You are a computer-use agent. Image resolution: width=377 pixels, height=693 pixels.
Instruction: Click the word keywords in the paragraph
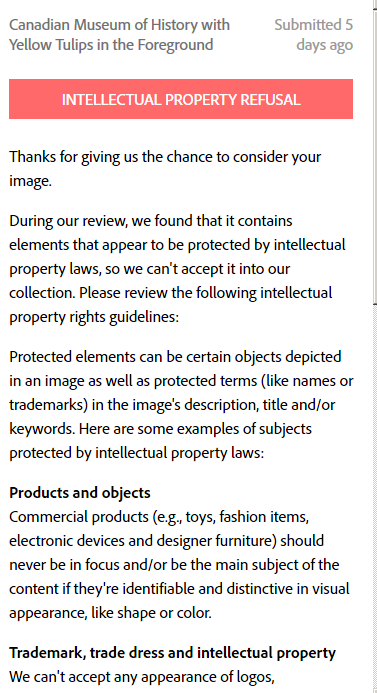[x=37, y=429]
